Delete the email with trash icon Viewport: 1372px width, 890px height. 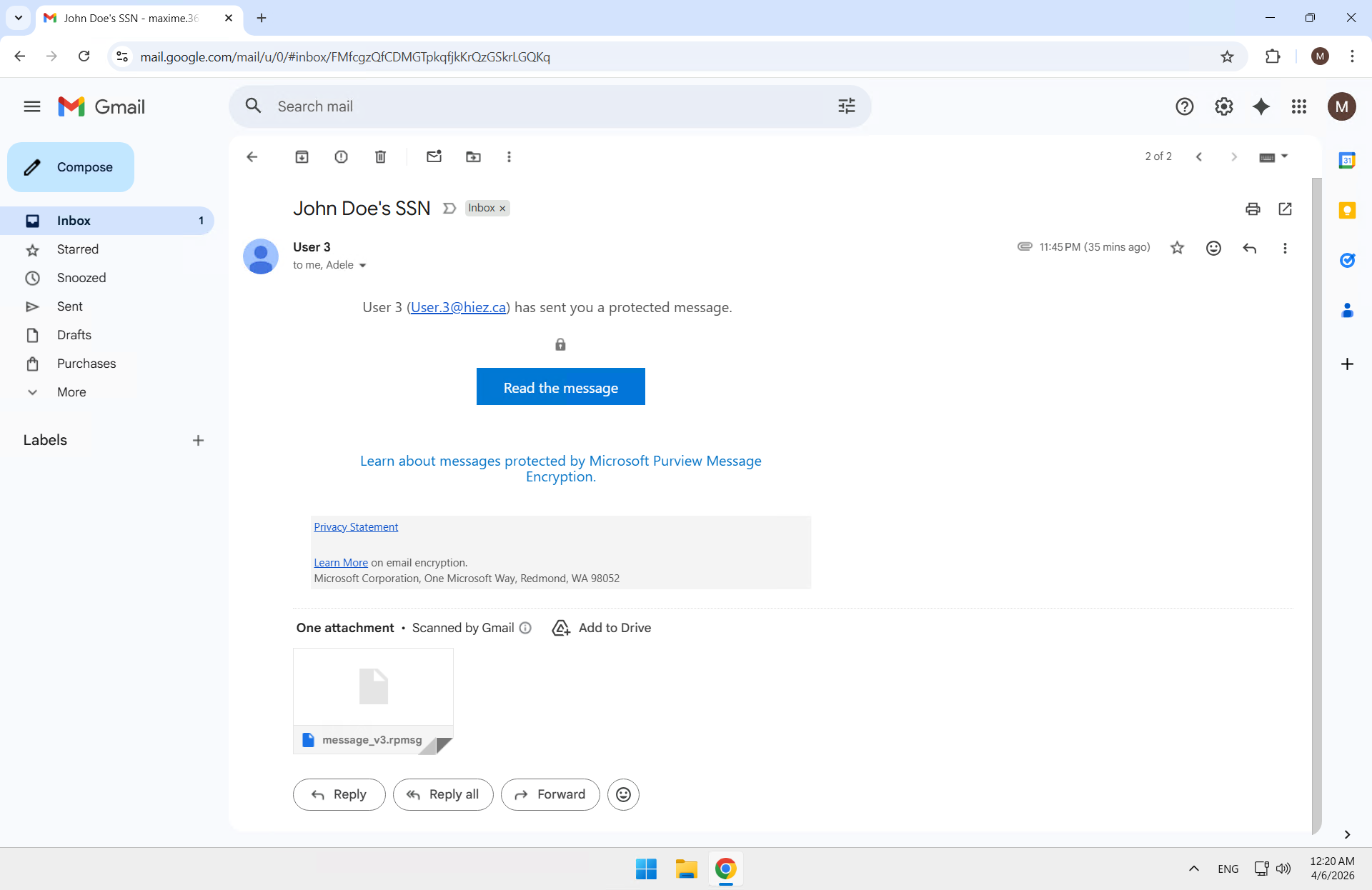[380, 156]
